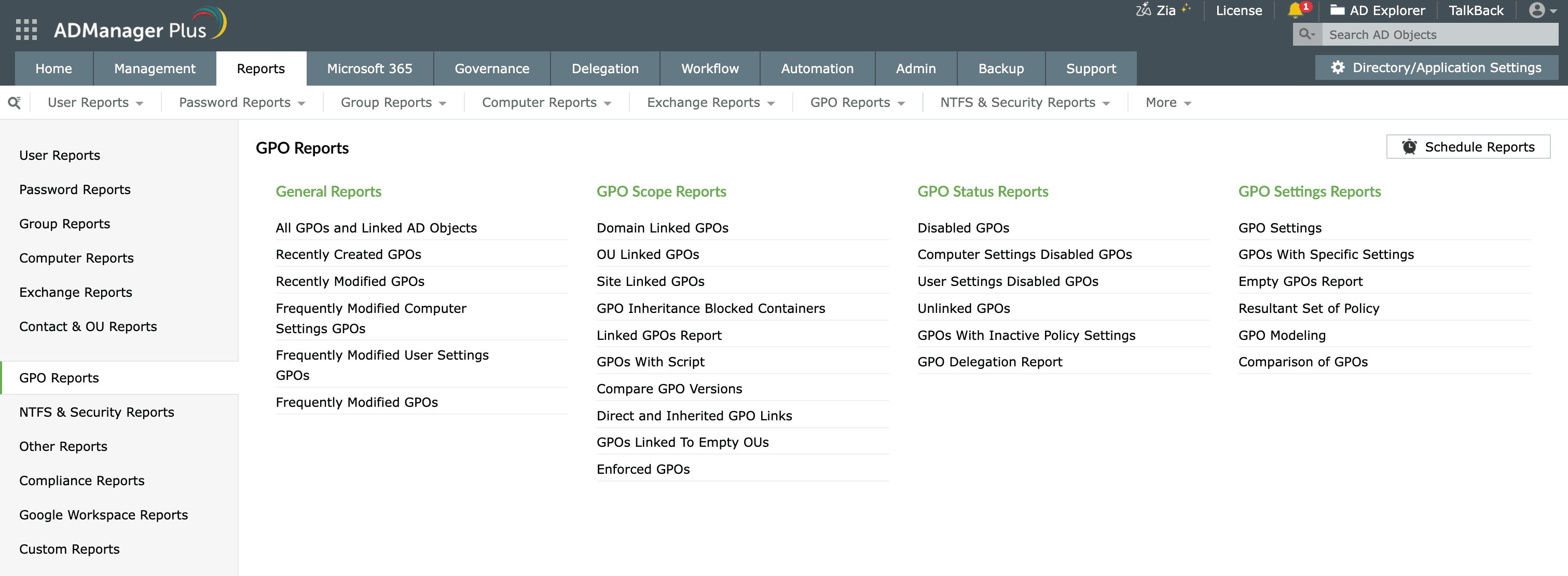Open Disabled GPOs report

pyautogui.click(x=963, y=228)
